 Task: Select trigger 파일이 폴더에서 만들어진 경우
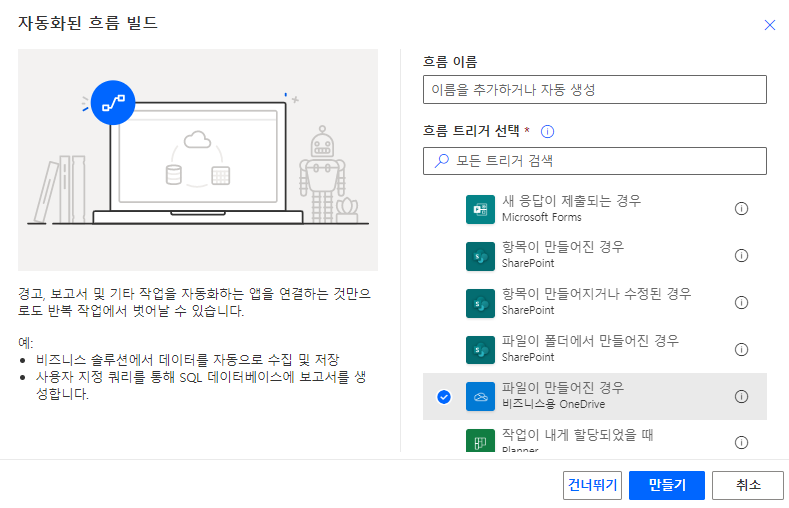pyautogui.click(x=595, y=349)
